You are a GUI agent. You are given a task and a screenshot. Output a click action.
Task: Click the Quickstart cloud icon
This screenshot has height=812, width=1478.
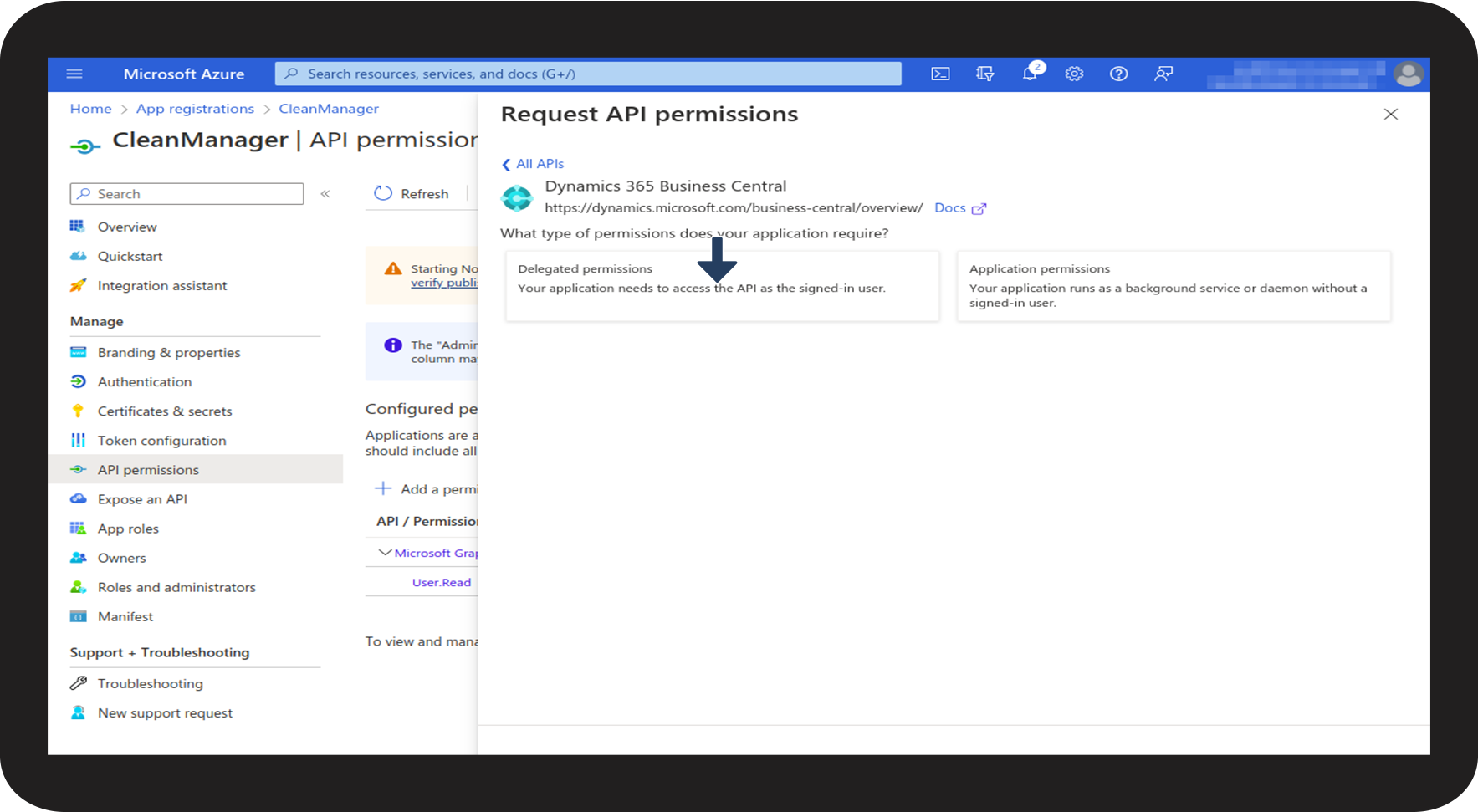(x=78, y=256)
